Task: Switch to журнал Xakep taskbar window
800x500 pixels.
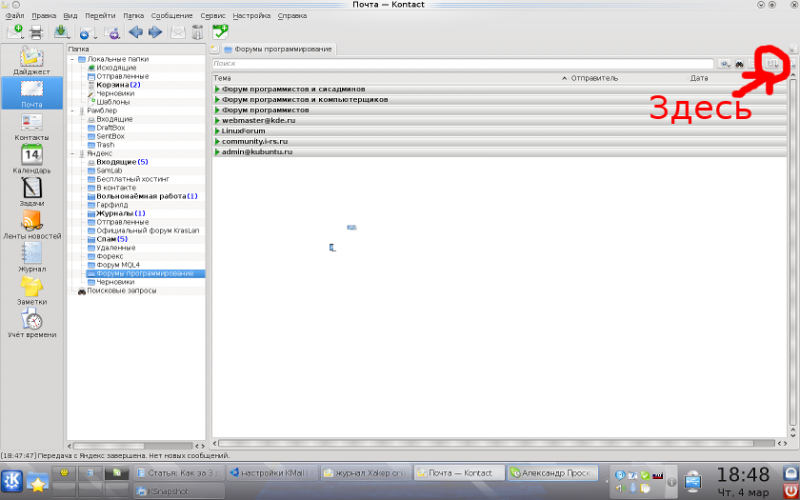Action: click(365, 473)
